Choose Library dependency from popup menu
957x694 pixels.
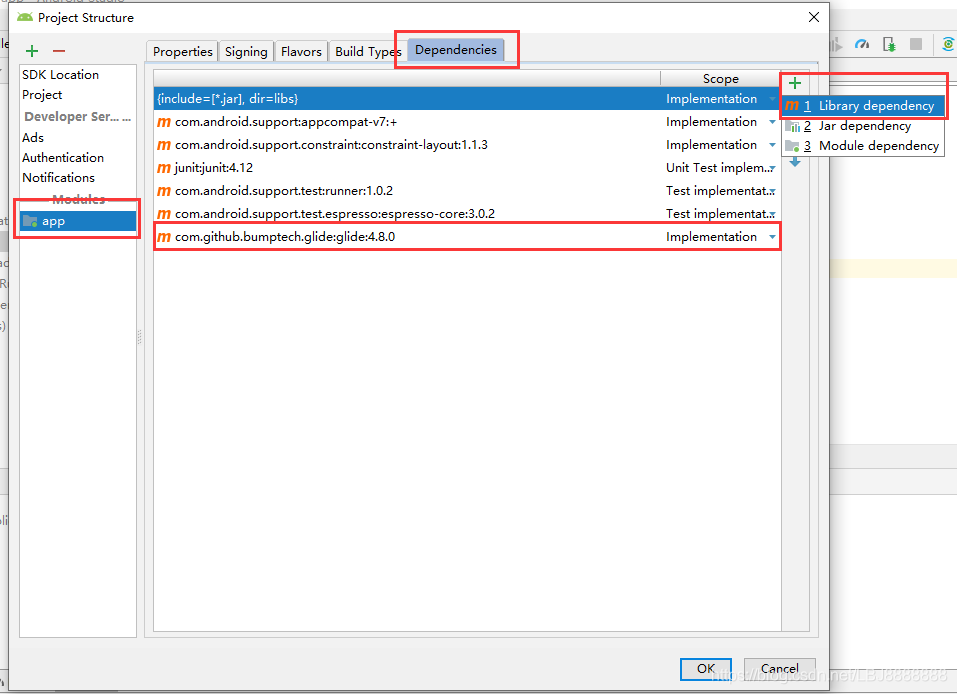(x=863, y=106)
